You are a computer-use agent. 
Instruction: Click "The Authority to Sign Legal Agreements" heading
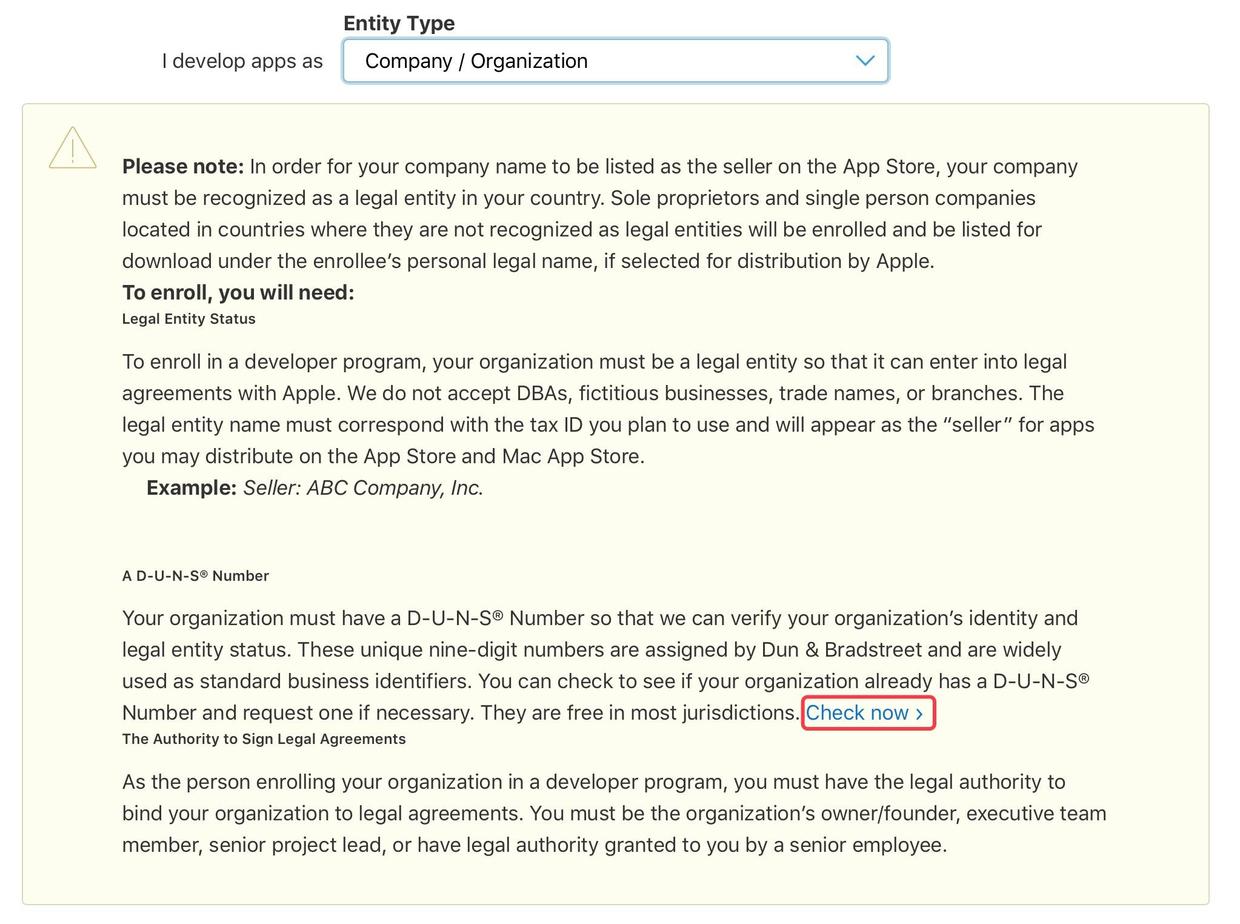tap(264, 739)
